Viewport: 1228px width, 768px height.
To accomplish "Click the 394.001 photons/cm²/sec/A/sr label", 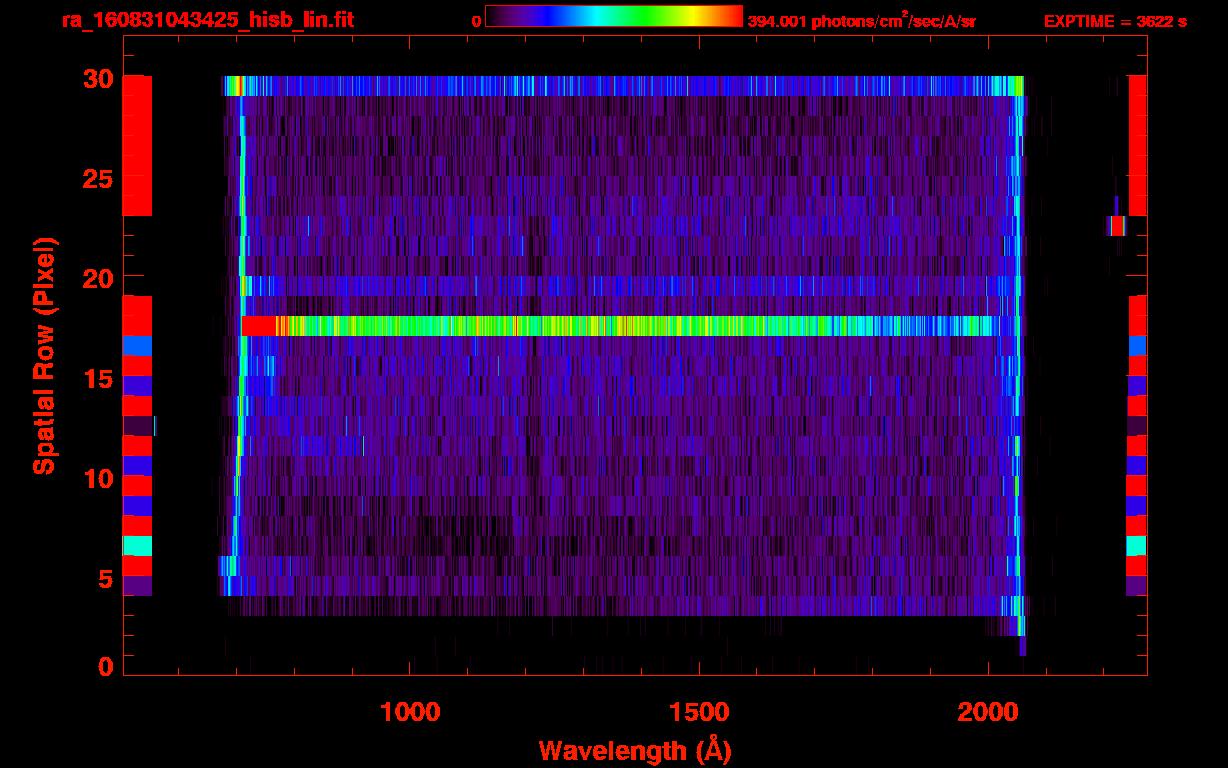I will pyautogui.click(x=861, y=21).
